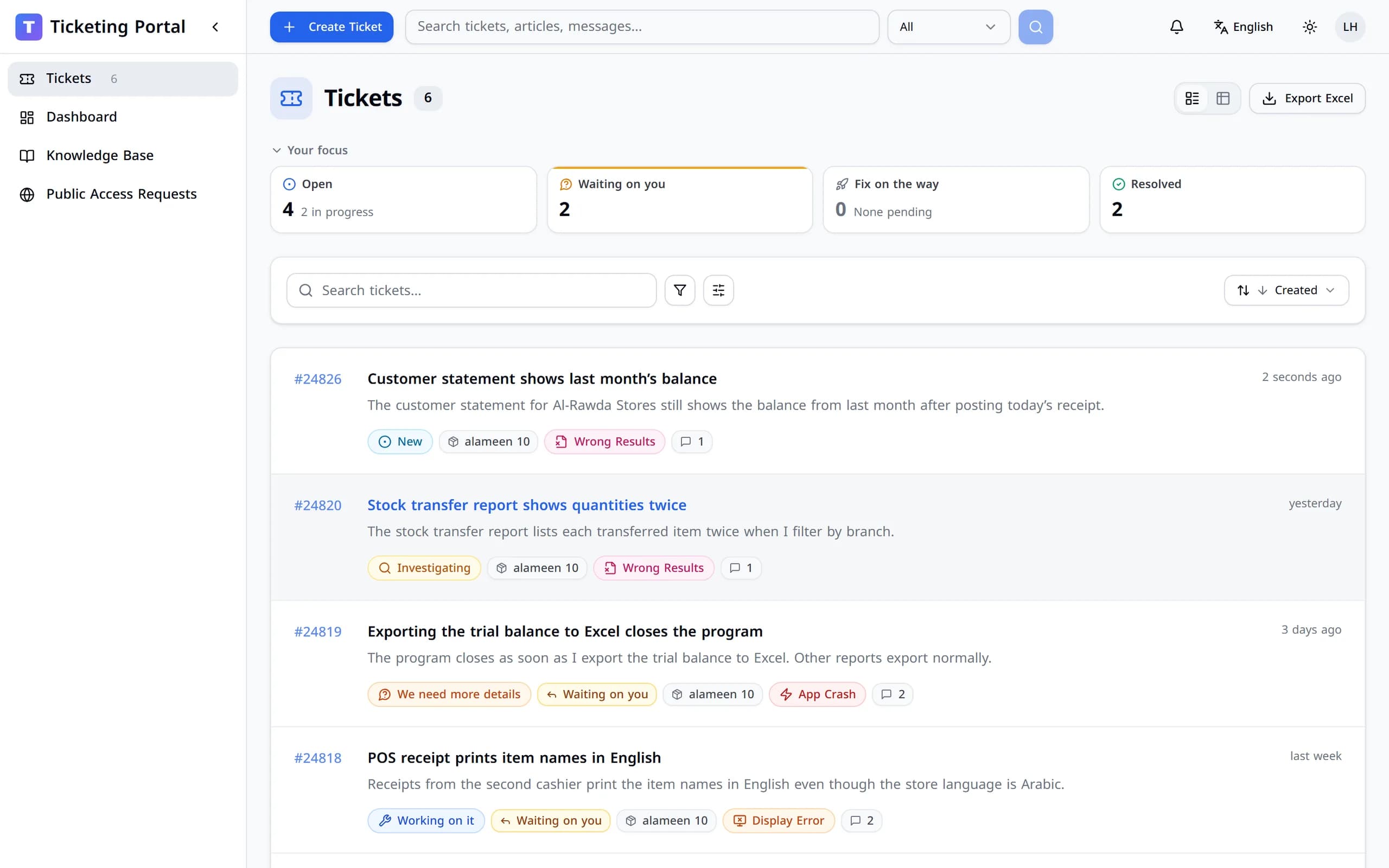Open the notifications bell
Viewport: 1389px width, 868px height.
pyautogui.click(x=1177, y=27)
